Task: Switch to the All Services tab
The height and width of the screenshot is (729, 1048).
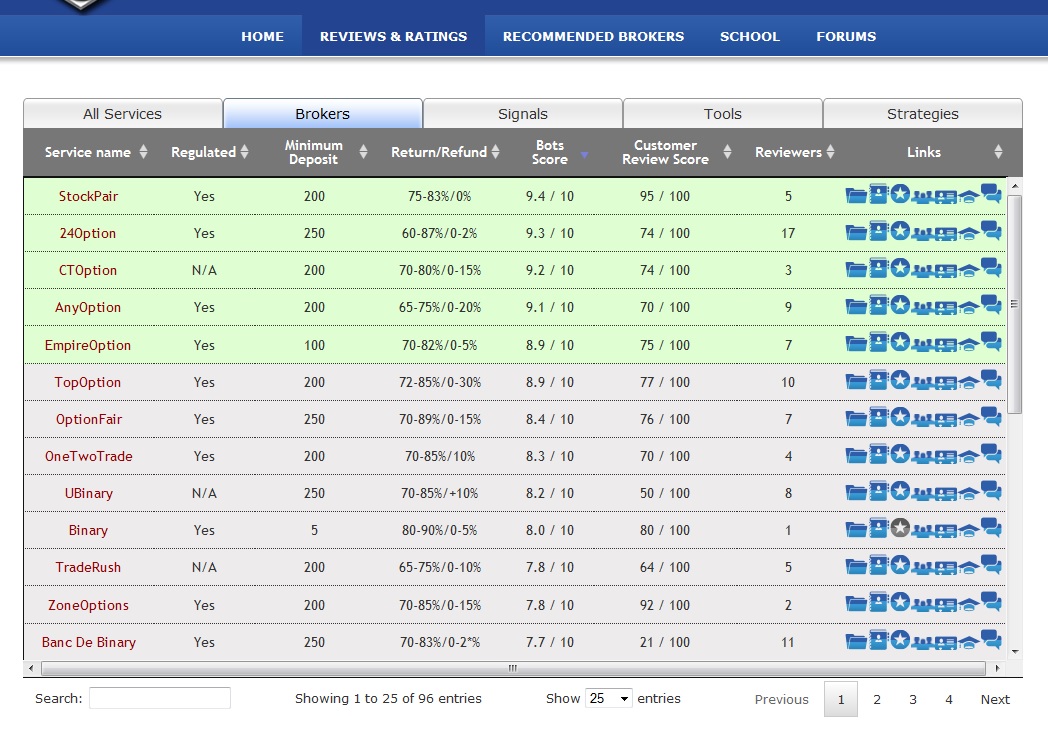Action: [x=123, y=114]
